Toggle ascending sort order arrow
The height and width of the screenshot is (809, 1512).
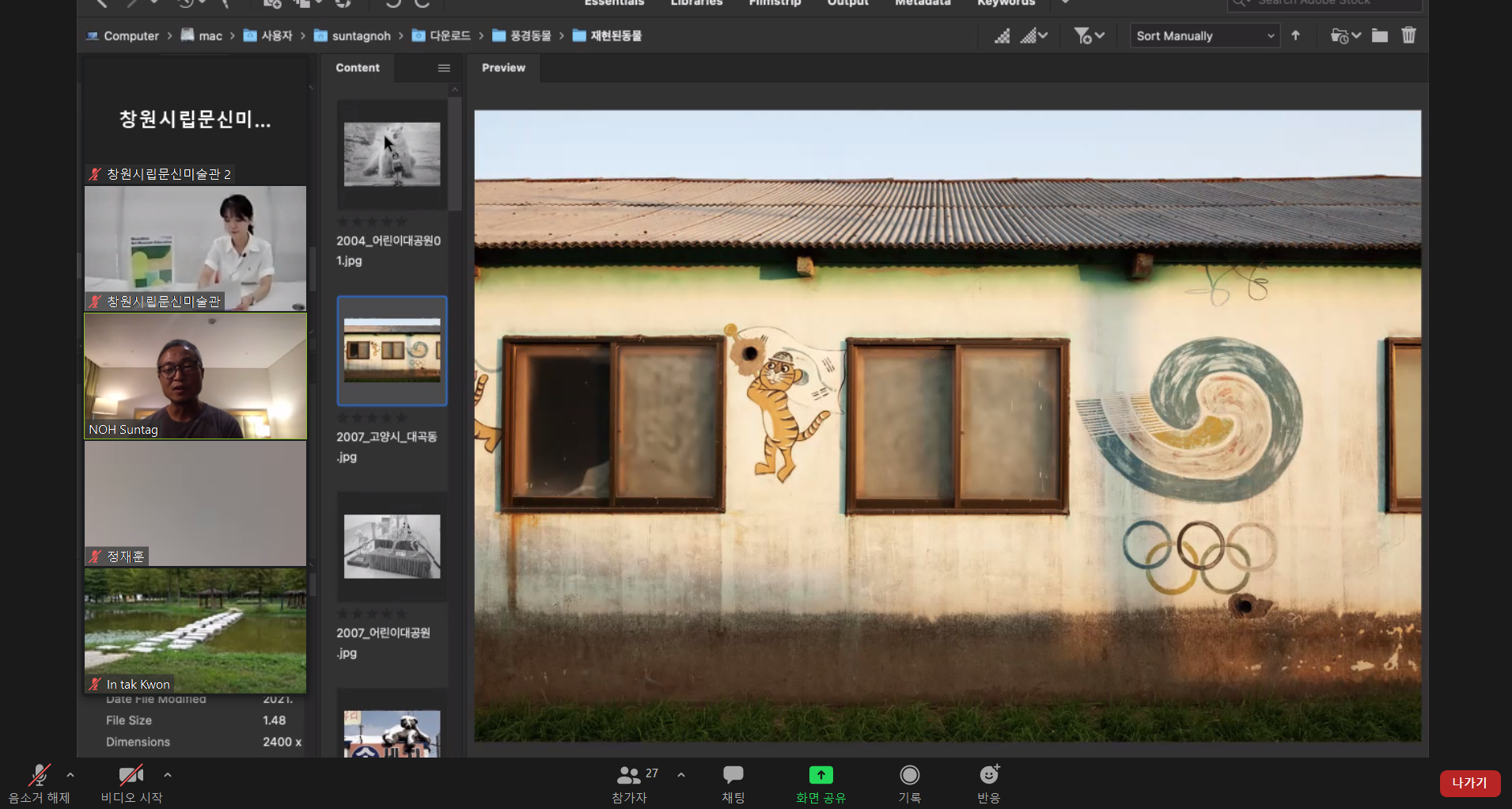[x=1296, y=36]
